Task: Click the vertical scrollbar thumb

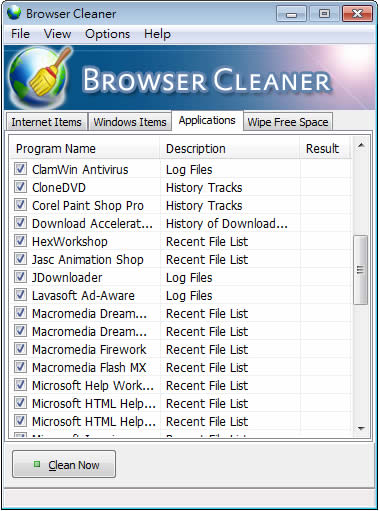Action: pos(360,270)
